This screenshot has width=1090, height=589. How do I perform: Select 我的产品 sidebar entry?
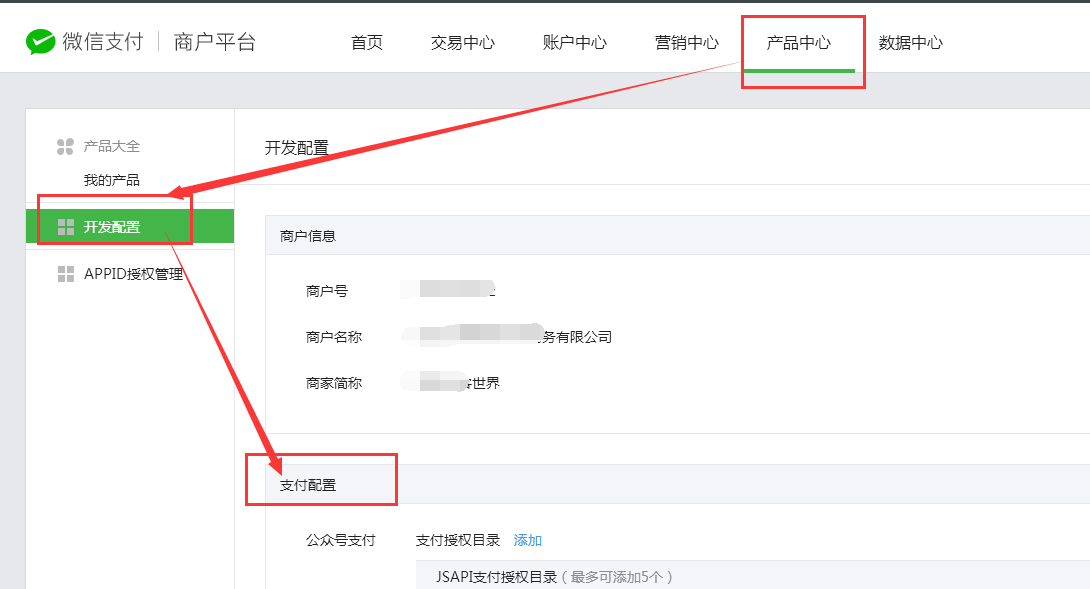tap(112, 180)
